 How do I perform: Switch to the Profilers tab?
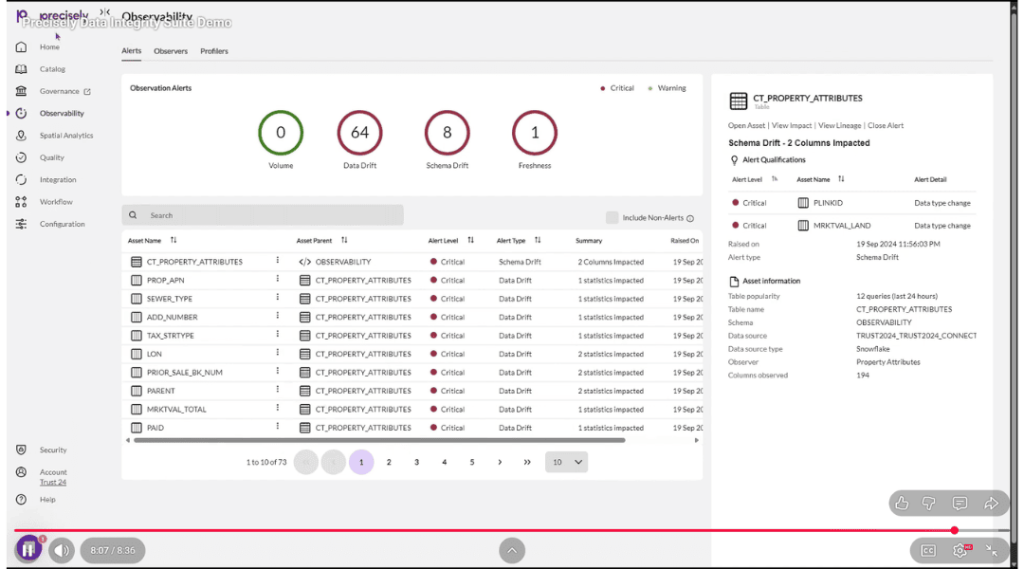coord(214,51)
